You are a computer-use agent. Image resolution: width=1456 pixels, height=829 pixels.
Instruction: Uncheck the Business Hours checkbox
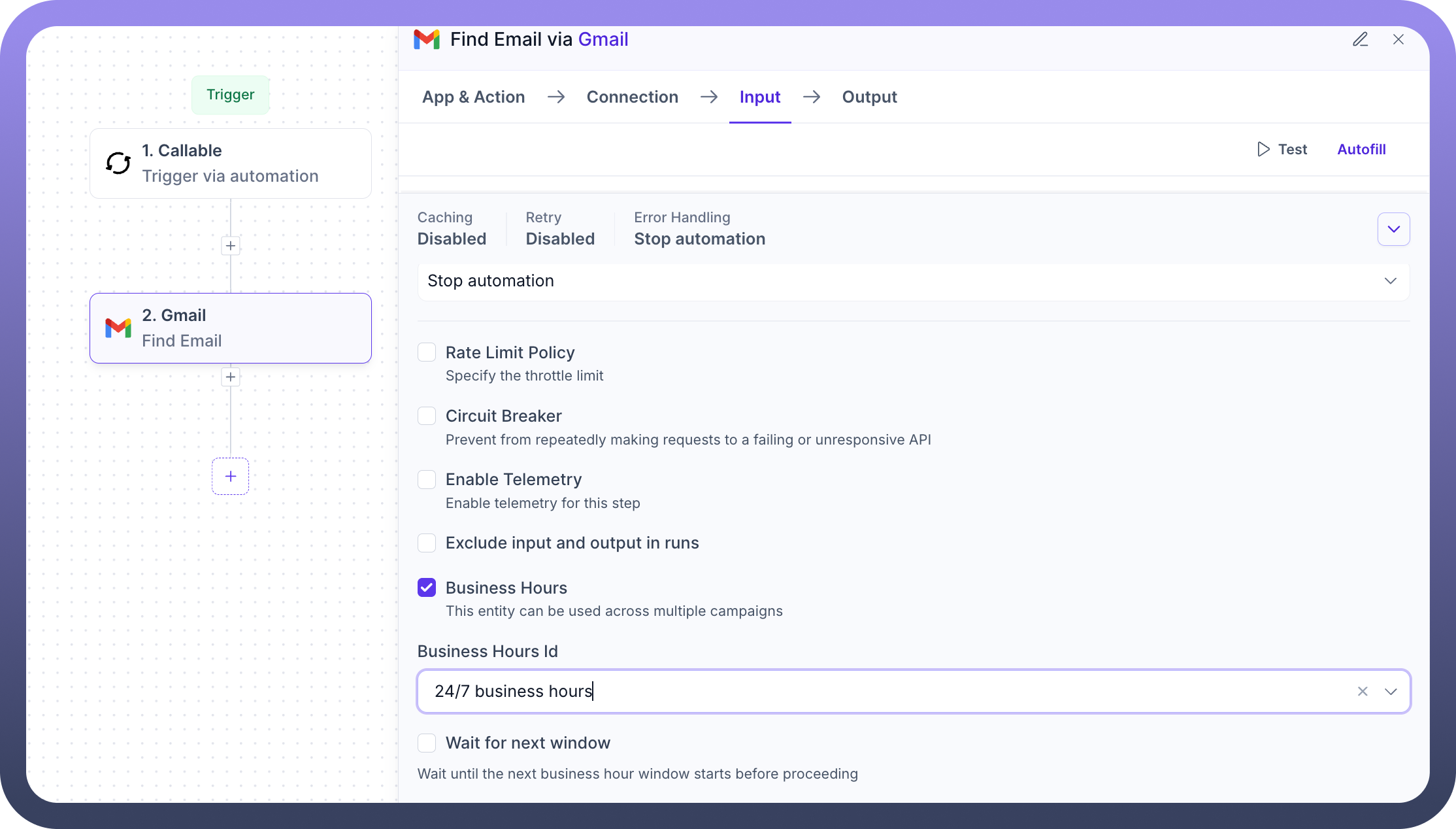(427, 588)
